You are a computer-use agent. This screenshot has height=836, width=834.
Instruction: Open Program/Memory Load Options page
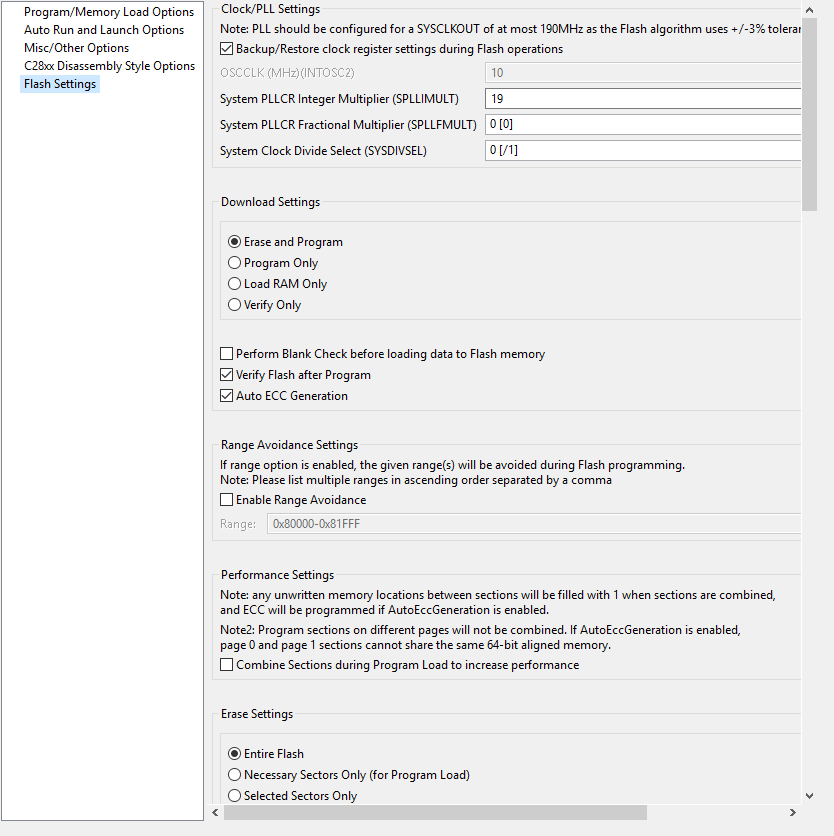click(x=109, y=12)
